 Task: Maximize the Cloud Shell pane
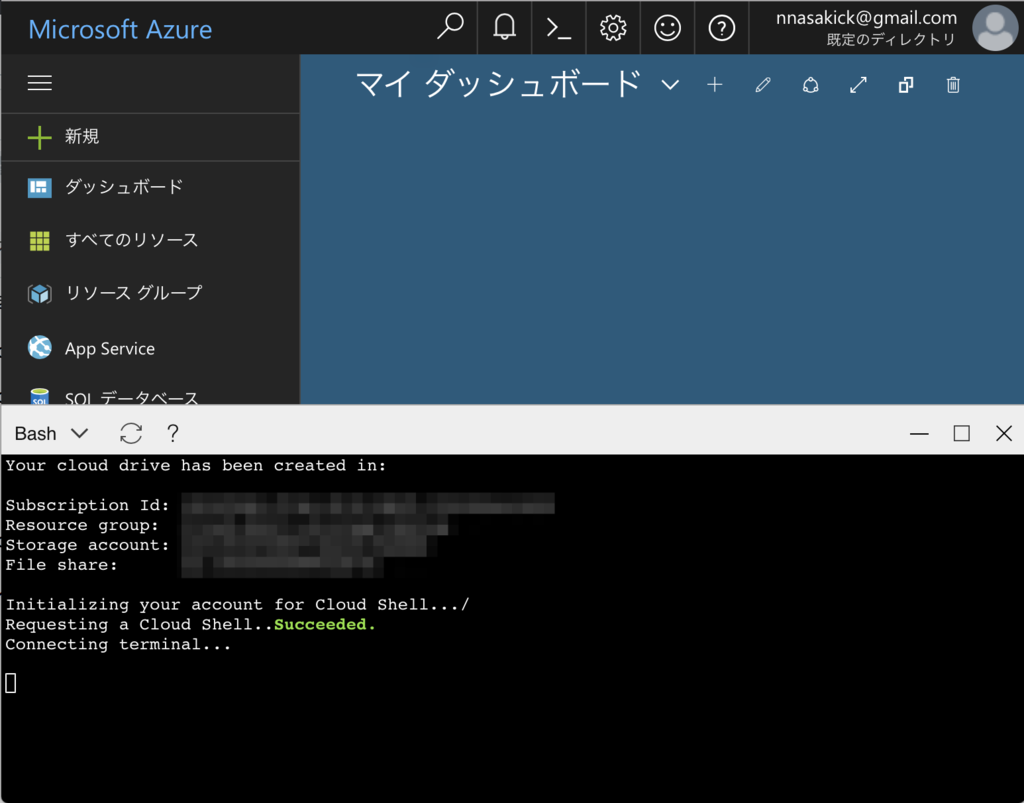[961, 433]
